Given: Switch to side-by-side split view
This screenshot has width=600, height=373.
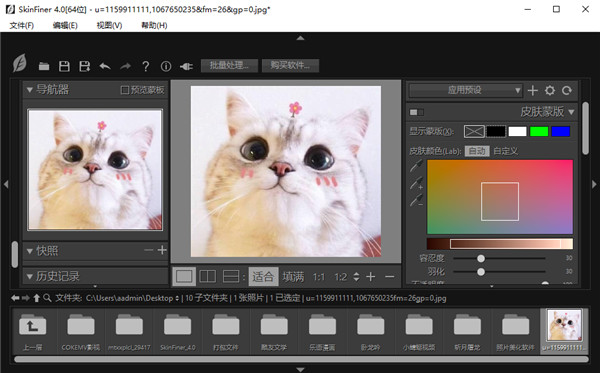Looking at the screenshot, I should 208,276.
